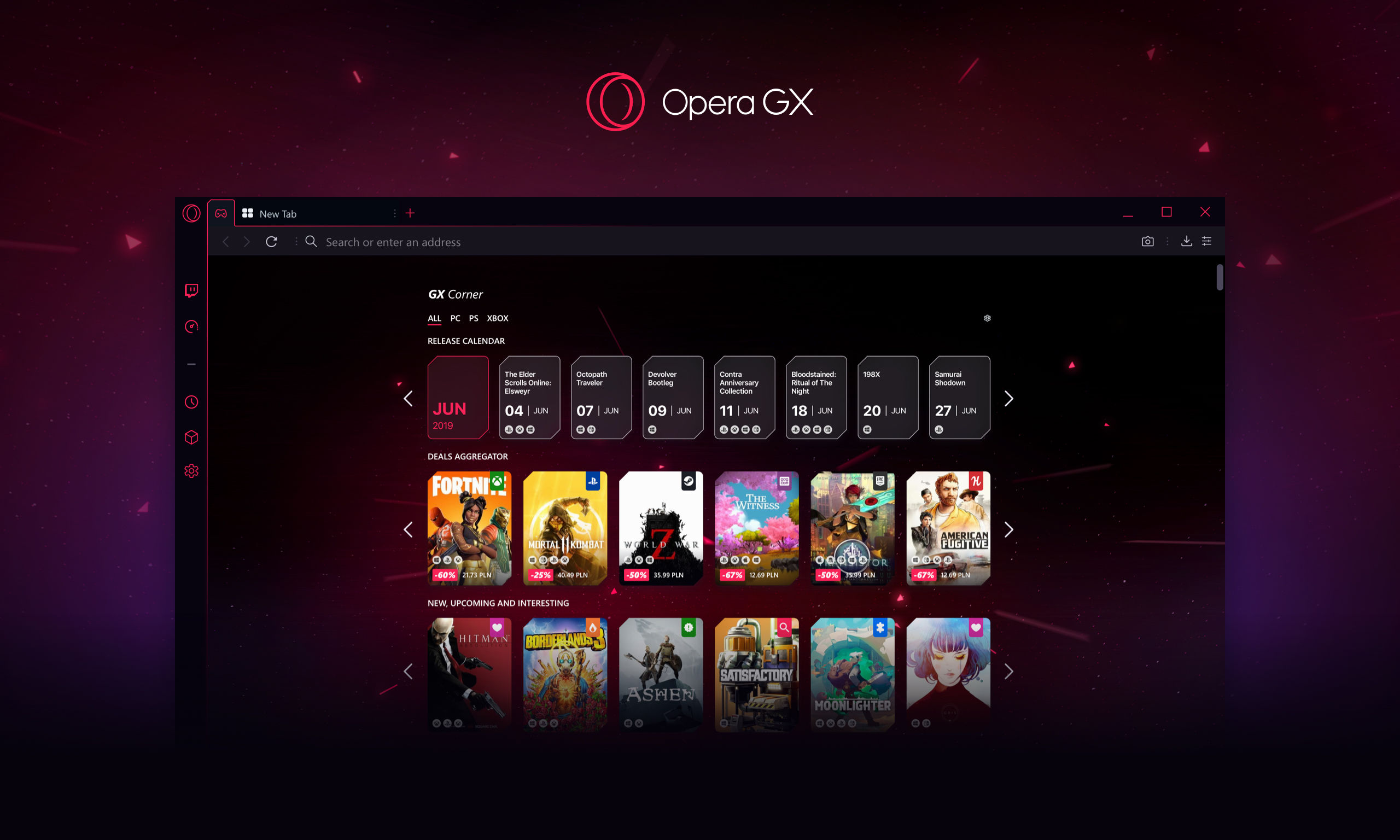Click the screenshot camera icon in toolbar

coord(1147,241)
